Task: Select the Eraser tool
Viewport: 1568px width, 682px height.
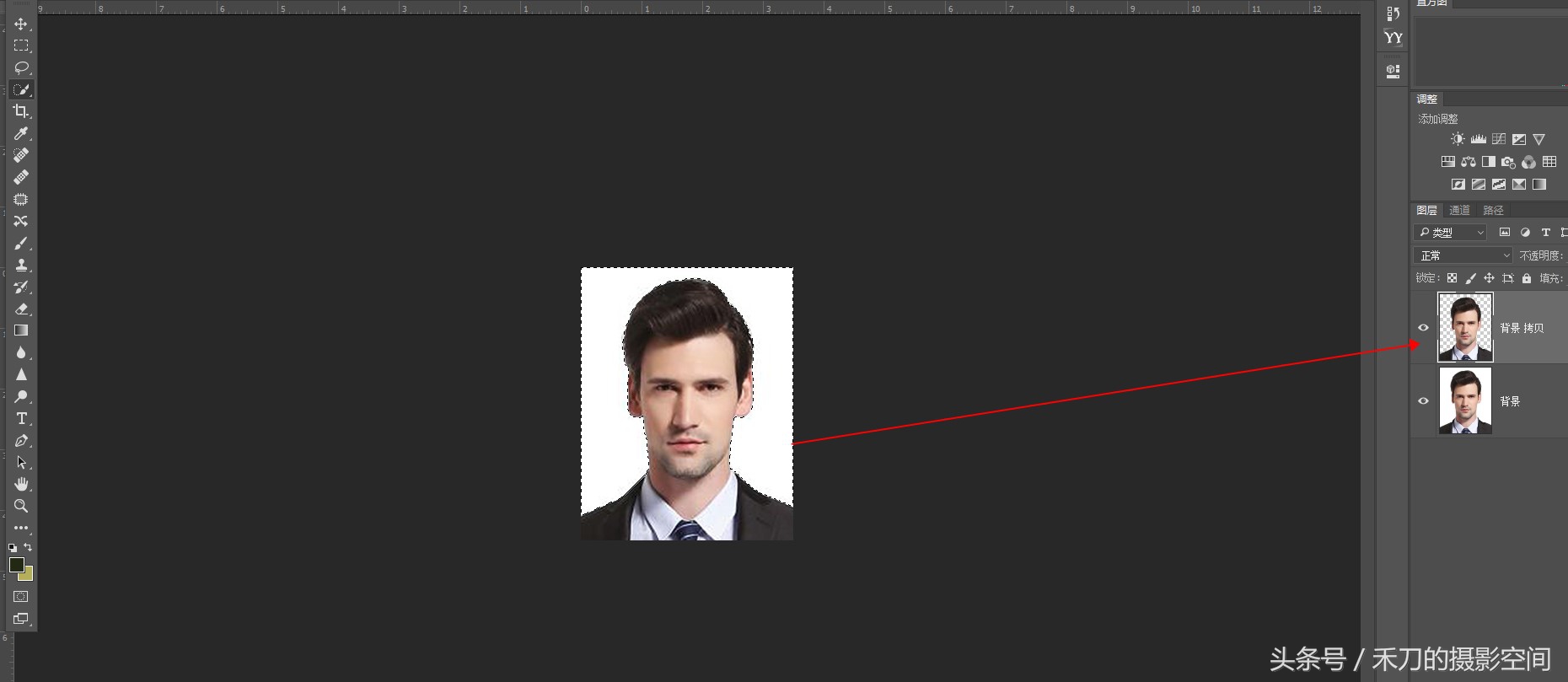Action: pos(21,309)
